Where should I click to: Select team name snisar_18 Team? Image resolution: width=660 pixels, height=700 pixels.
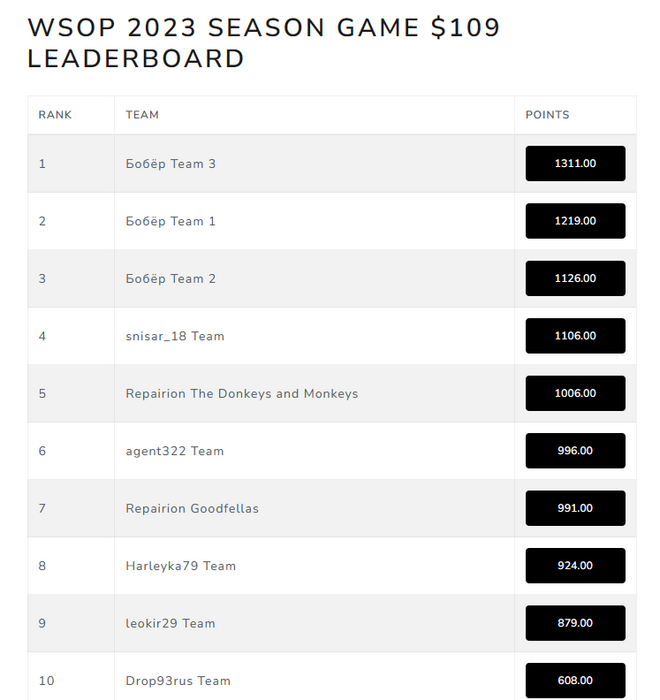point(175,336)
